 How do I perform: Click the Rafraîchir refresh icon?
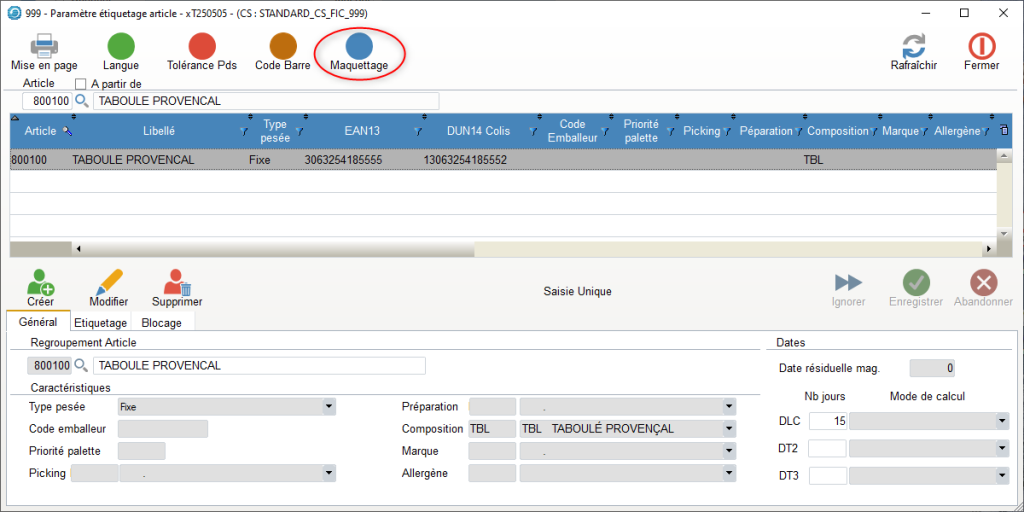click(x=913, y=46)
